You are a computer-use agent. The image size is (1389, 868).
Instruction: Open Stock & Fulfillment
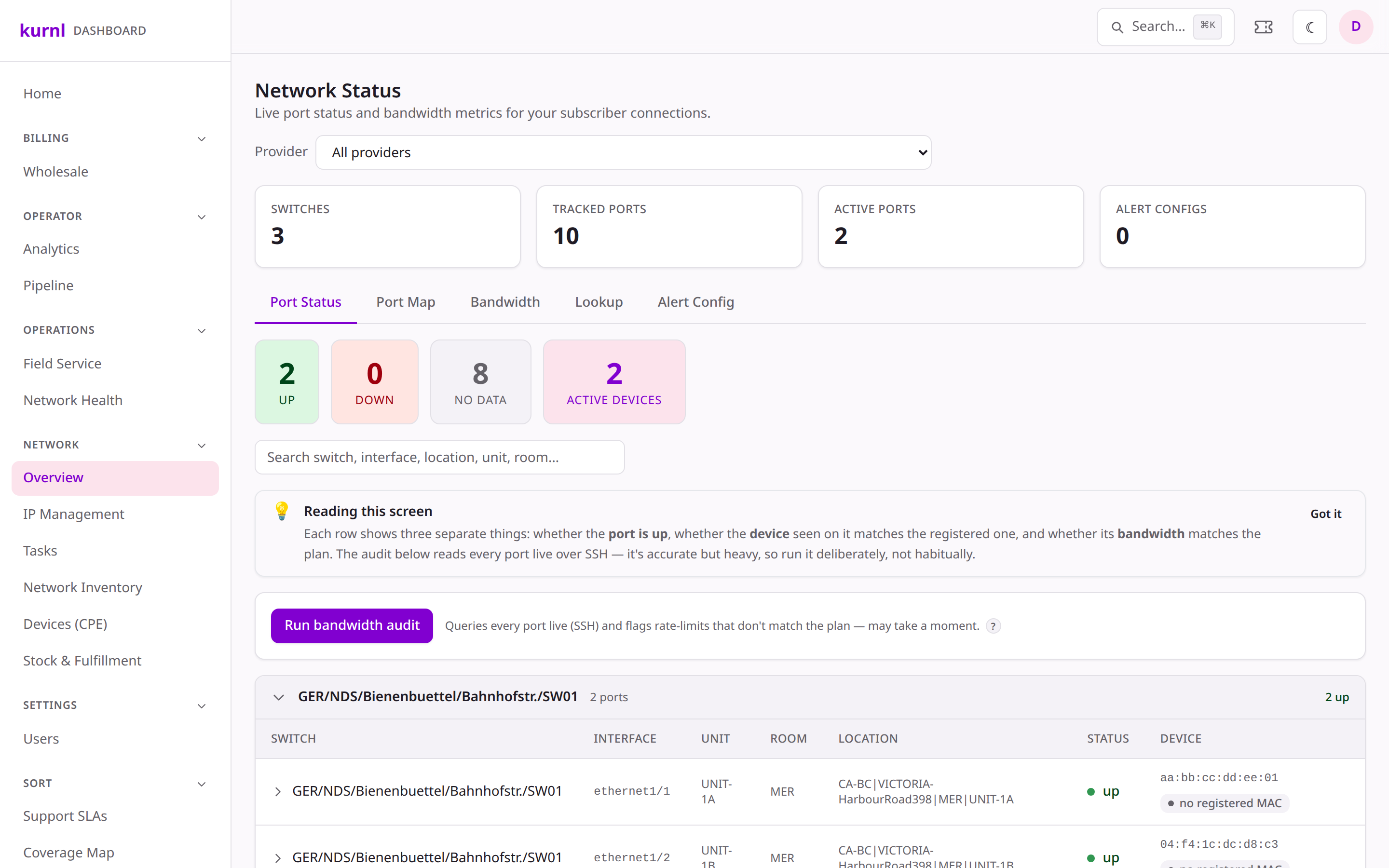(x=115, y=661)
